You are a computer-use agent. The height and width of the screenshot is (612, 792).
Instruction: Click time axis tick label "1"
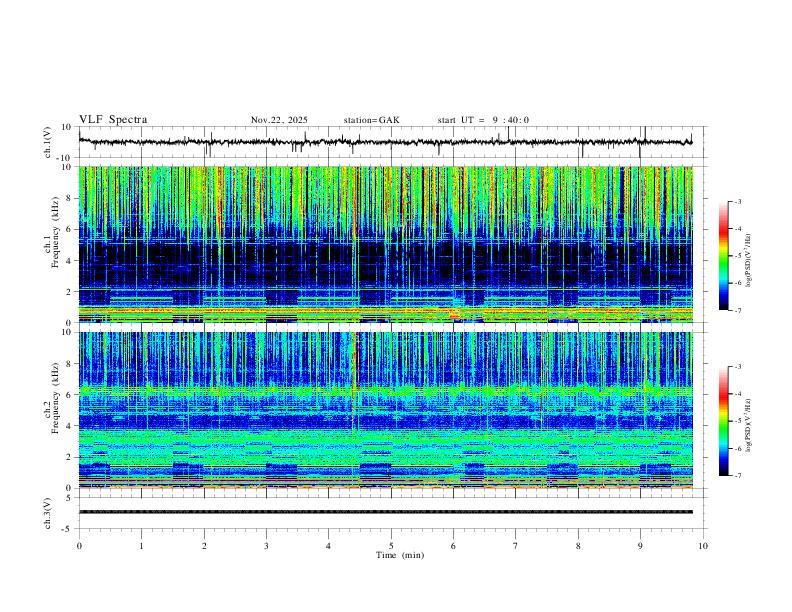click(141, 546)
